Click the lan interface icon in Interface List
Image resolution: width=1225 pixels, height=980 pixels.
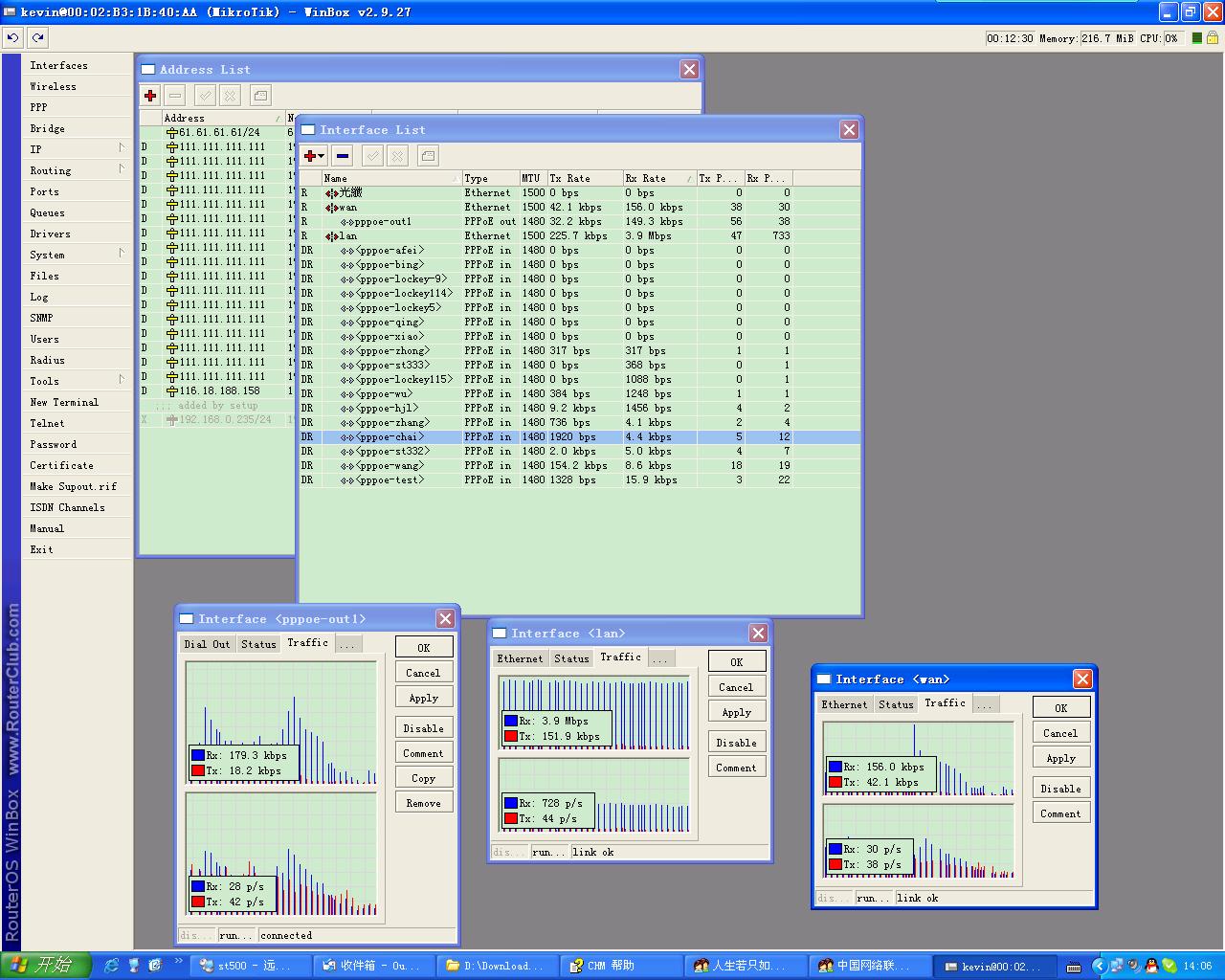[x=332, y=235]
